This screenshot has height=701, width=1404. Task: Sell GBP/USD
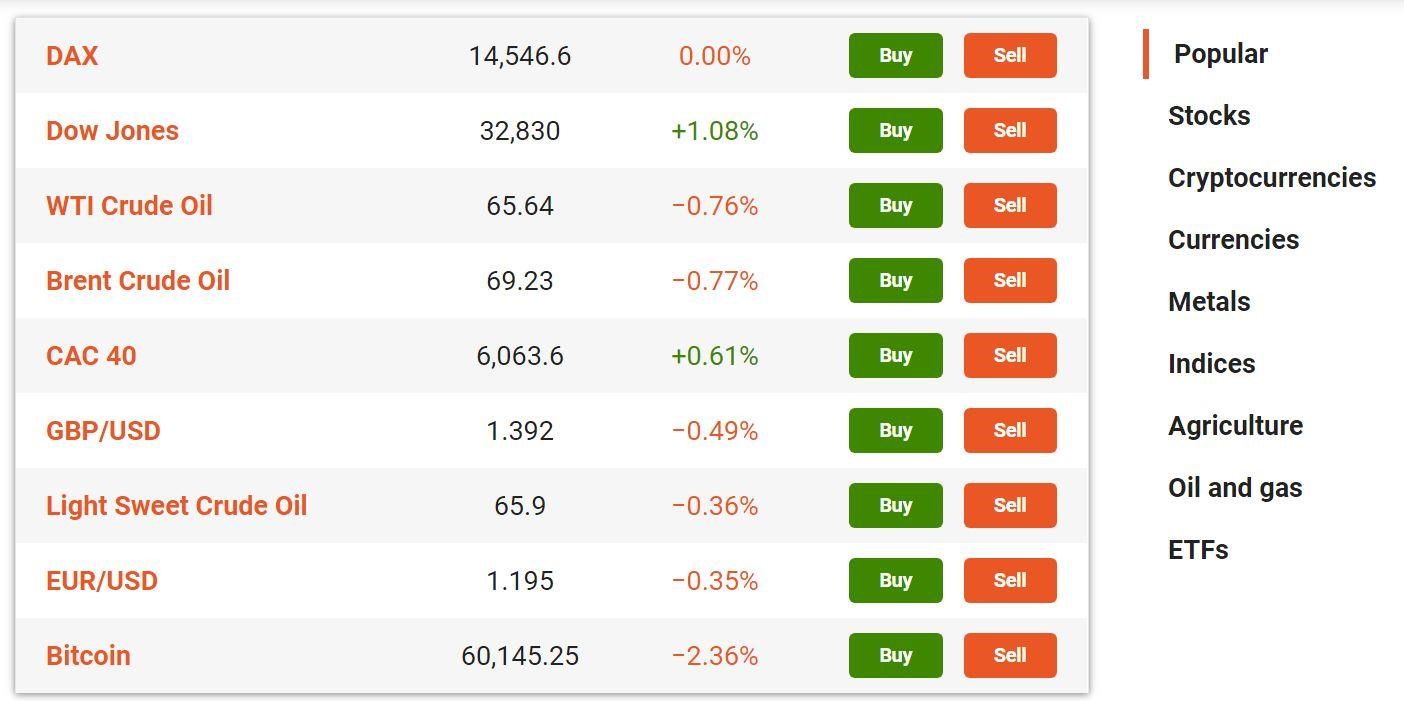1010,430
